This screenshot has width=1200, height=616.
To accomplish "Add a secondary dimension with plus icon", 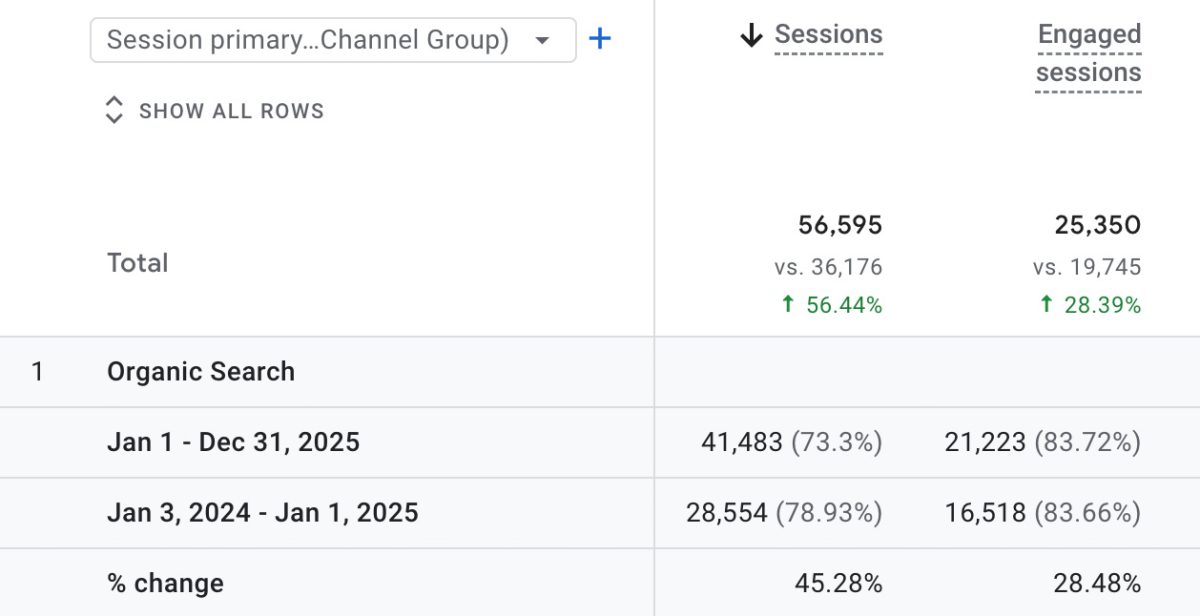I will [600, 39].
